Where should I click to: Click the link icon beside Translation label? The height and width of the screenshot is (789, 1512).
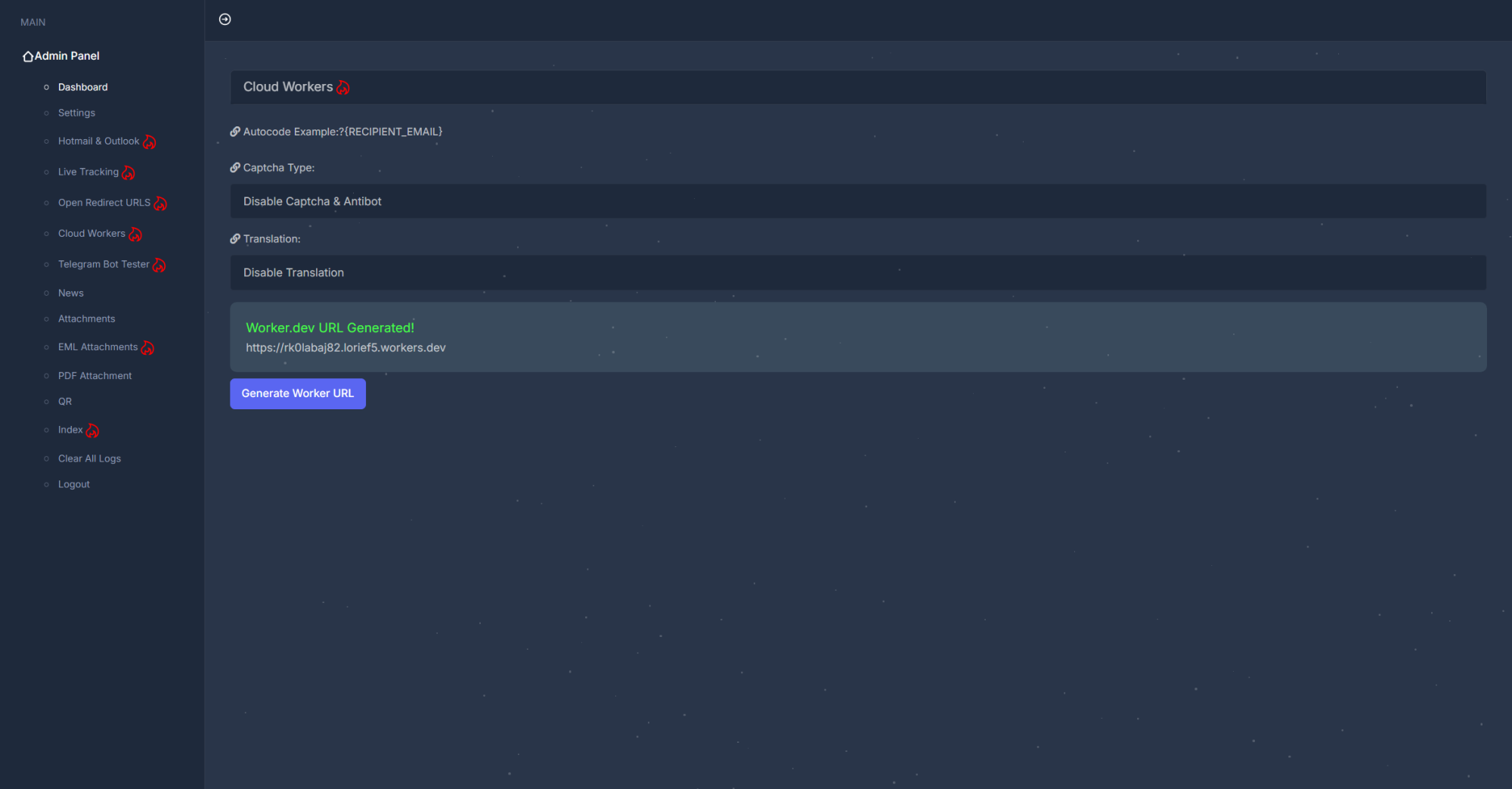point(235,239)
